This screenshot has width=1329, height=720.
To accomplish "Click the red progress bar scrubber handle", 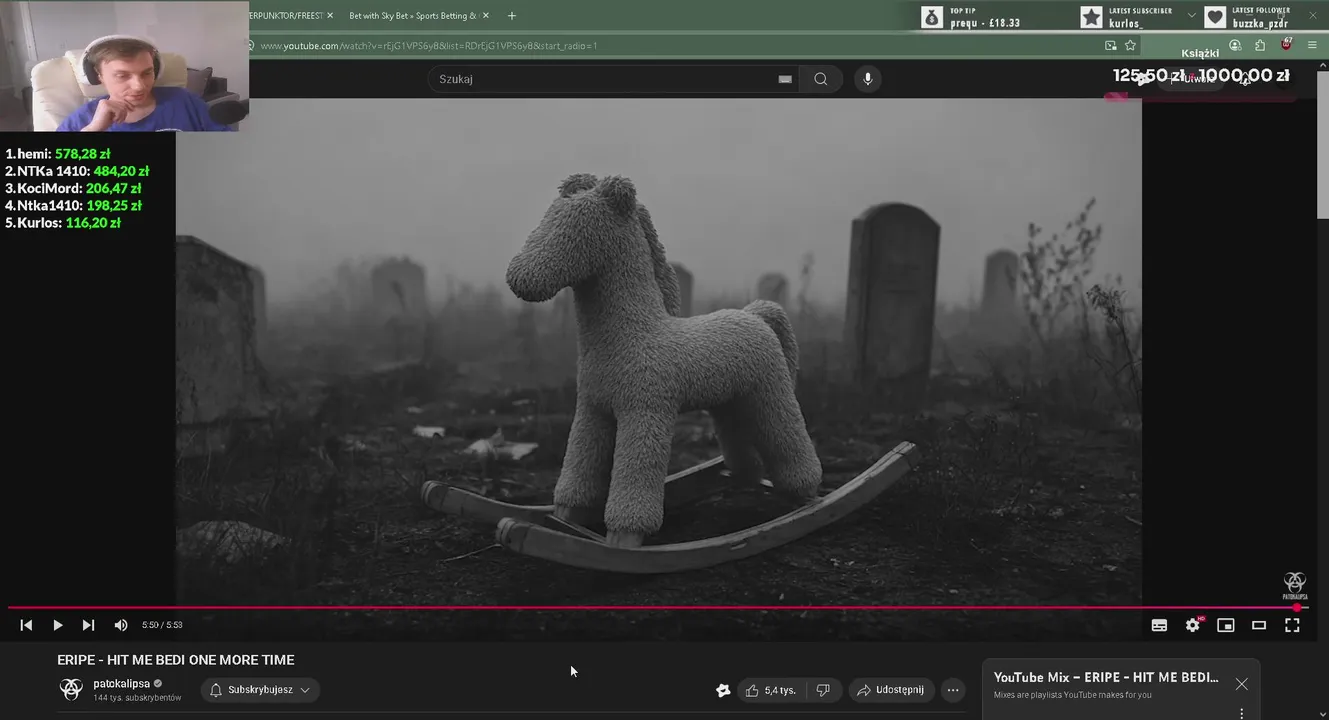I will point(1297,607).
